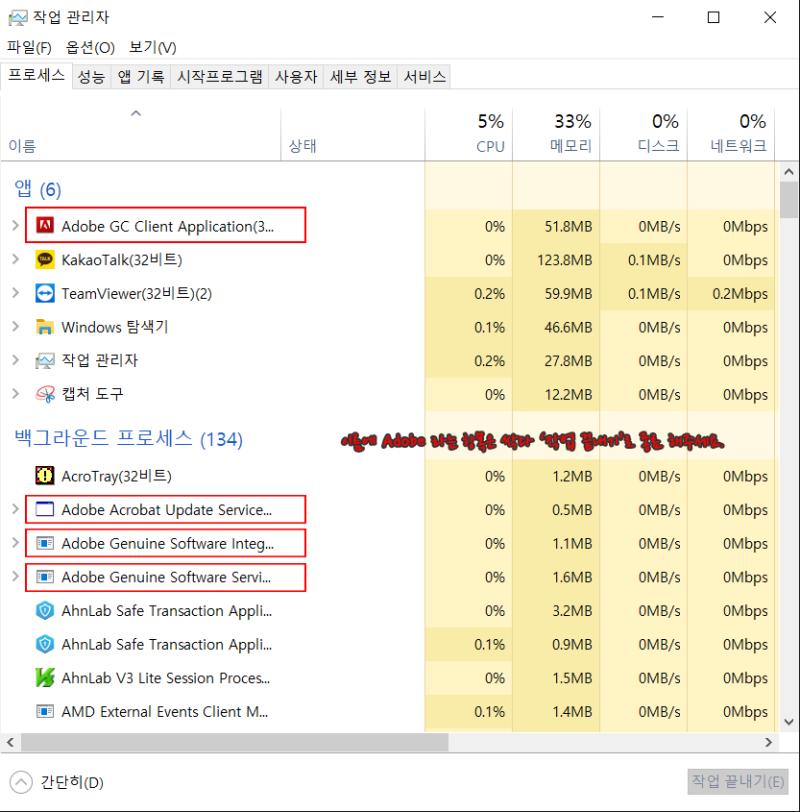Image resolution: width=800 pixels, height=812 pixels.
Task: Click the 캡처 도구 scissors icon
Action: tap(45, 394)
